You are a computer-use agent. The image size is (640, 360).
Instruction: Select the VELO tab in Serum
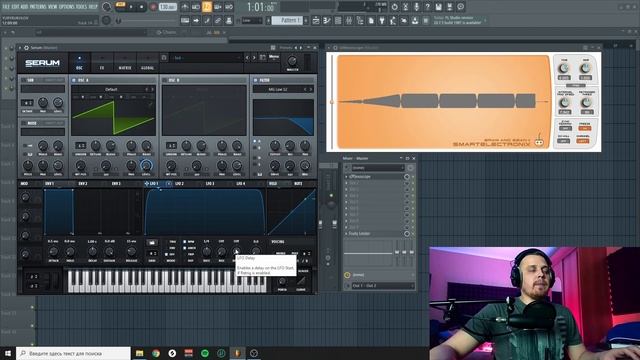[273, 184]
